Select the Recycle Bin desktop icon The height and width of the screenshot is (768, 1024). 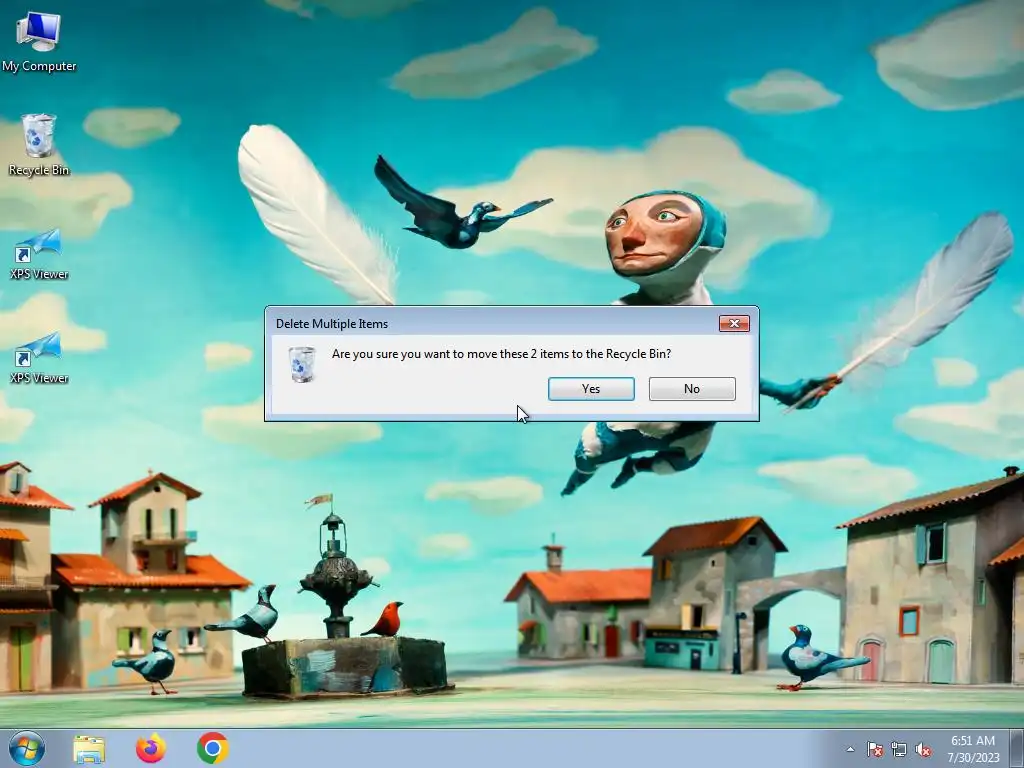point(39,145)
